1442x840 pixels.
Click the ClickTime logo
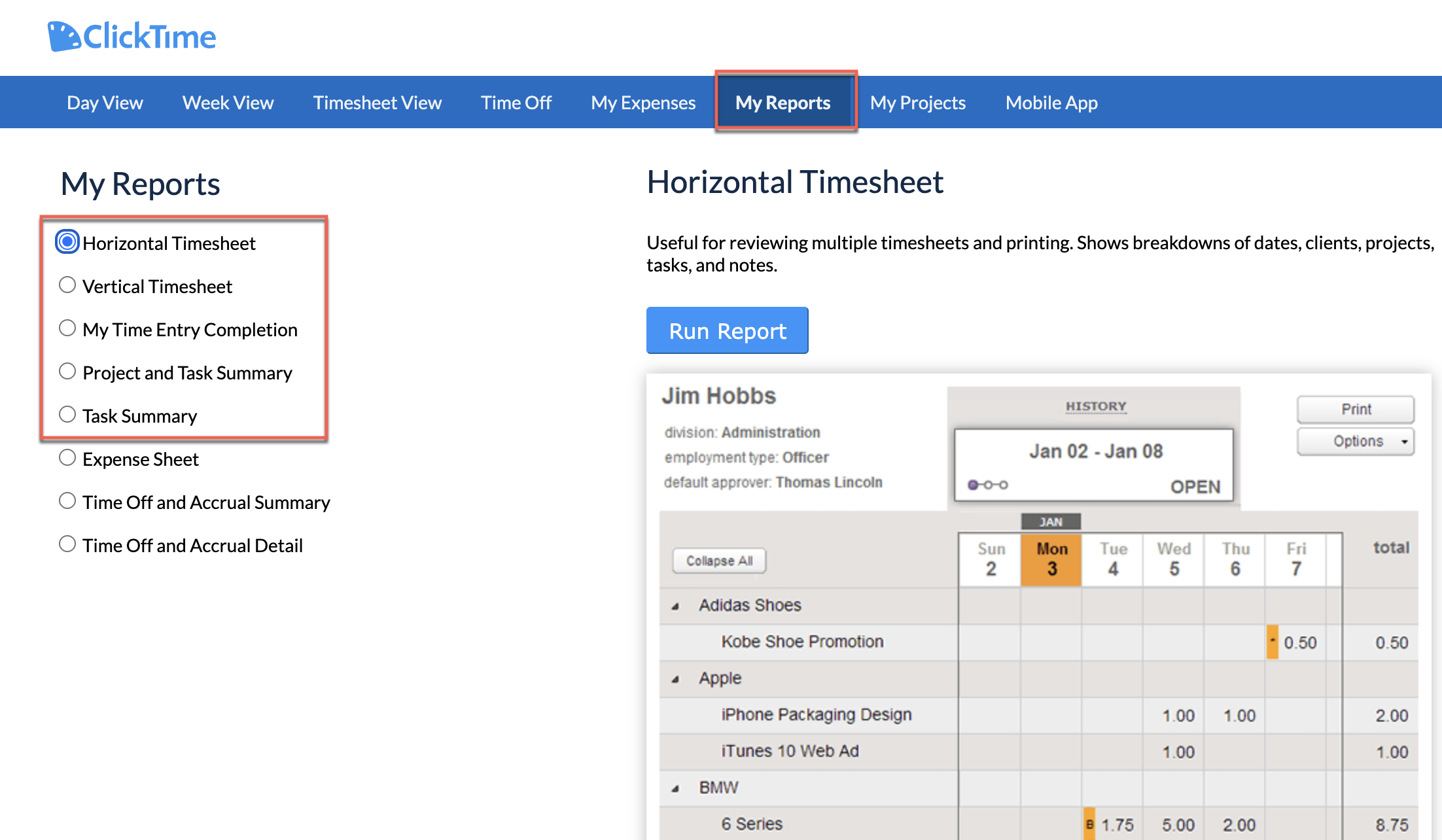[132, 37]
